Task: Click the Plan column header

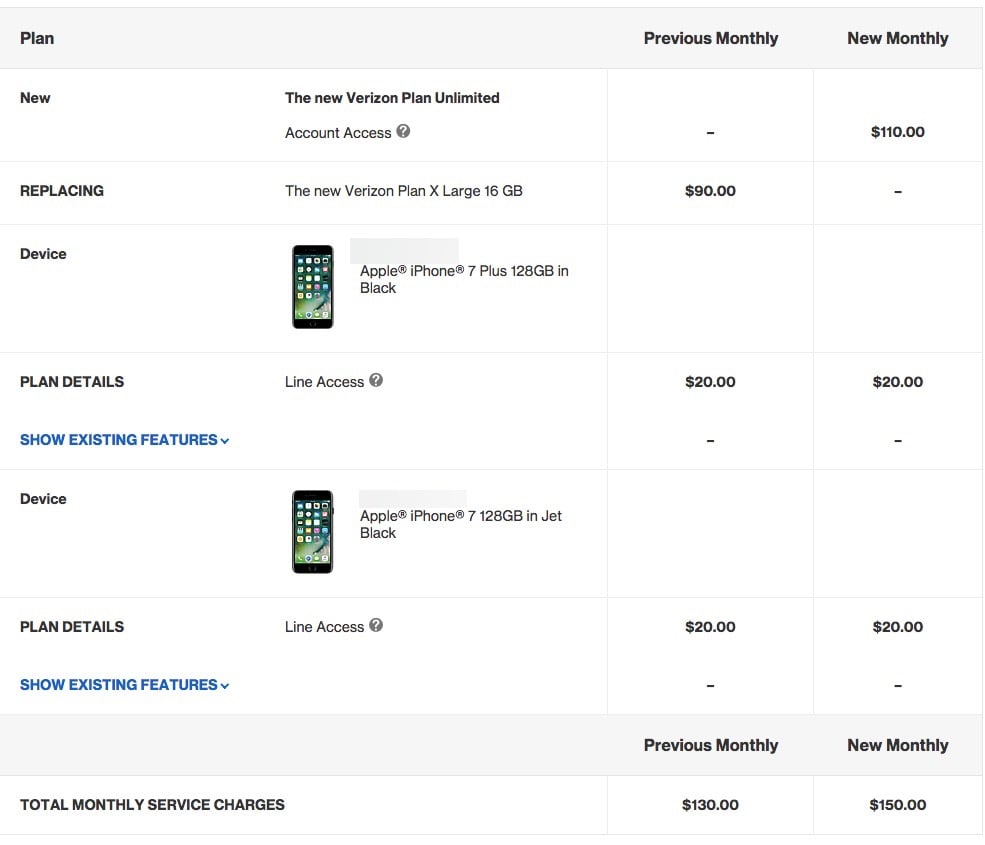Action: [x=37, y=38]
